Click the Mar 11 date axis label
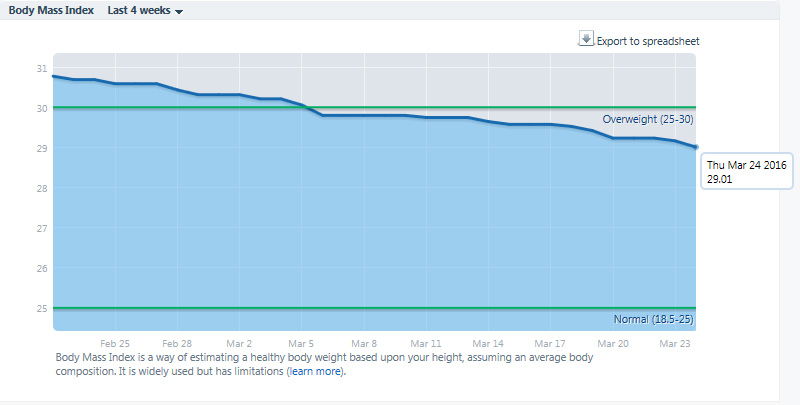 click(x=426, y=342)
